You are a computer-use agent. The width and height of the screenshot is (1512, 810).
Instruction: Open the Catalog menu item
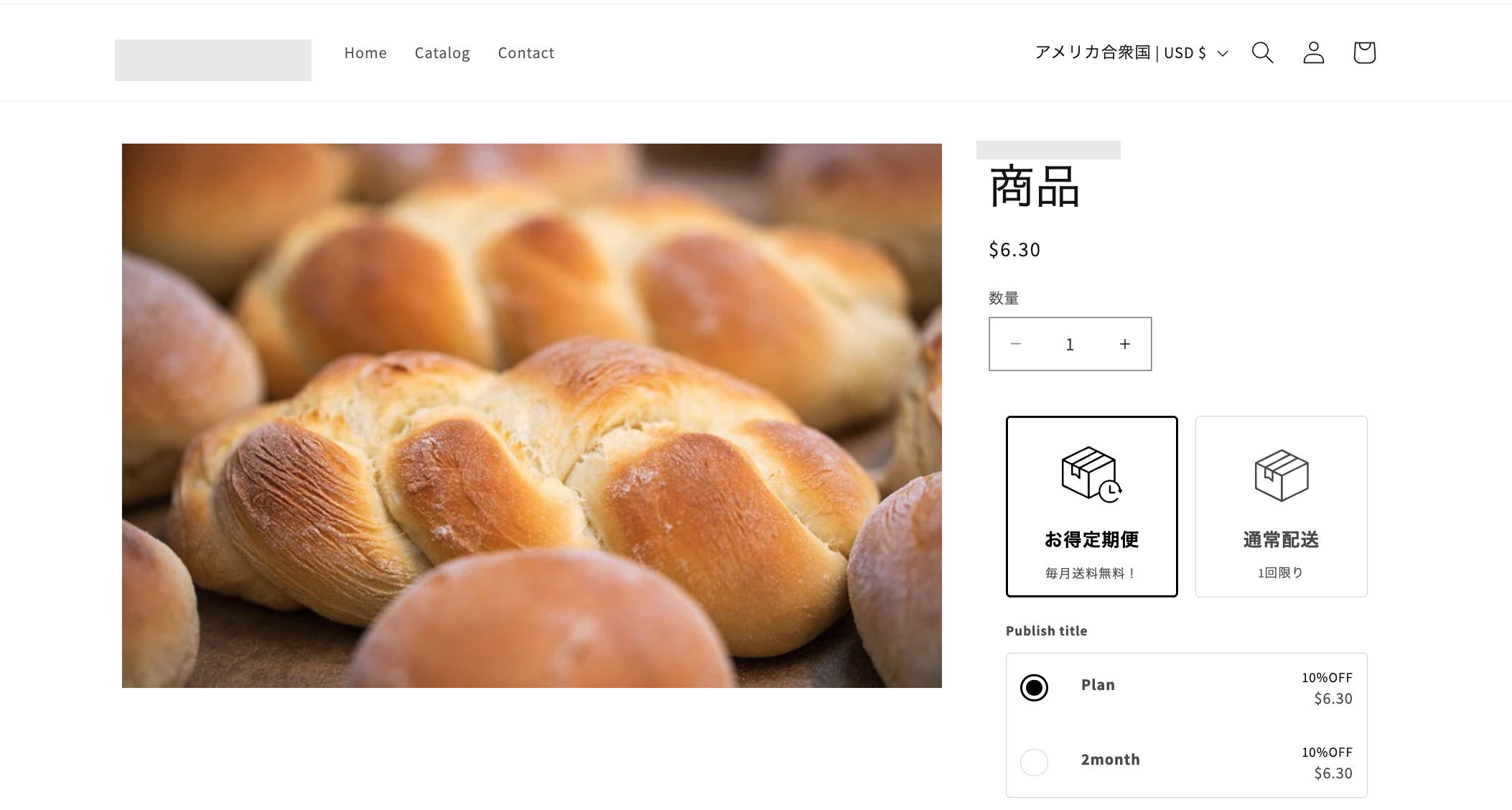click(x=442, y=53)
